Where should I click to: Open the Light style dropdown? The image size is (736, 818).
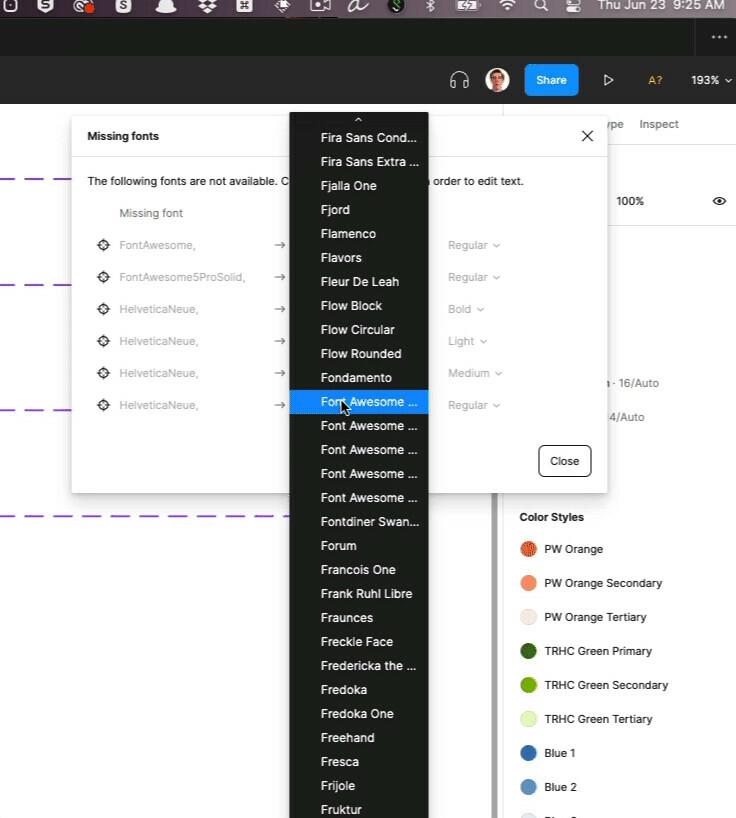(x=467, y=341)
